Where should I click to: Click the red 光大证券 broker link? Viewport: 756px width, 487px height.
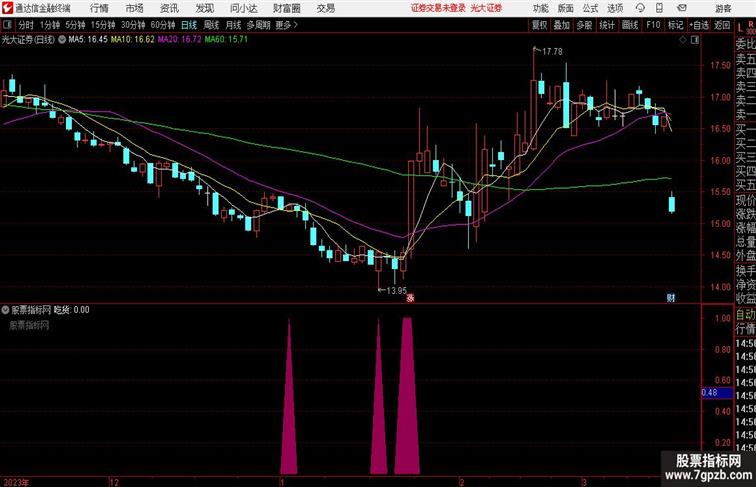click(486, 8)
